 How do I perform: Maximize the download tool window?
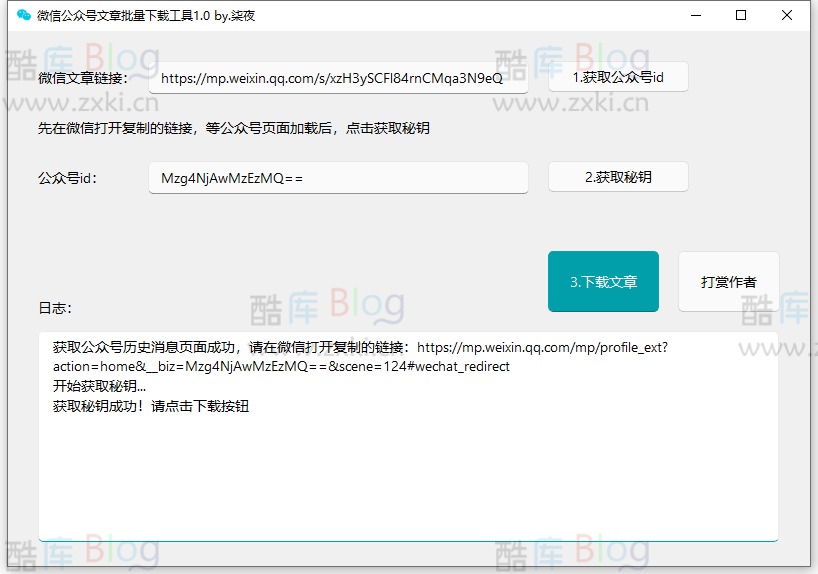click(741, 15)
